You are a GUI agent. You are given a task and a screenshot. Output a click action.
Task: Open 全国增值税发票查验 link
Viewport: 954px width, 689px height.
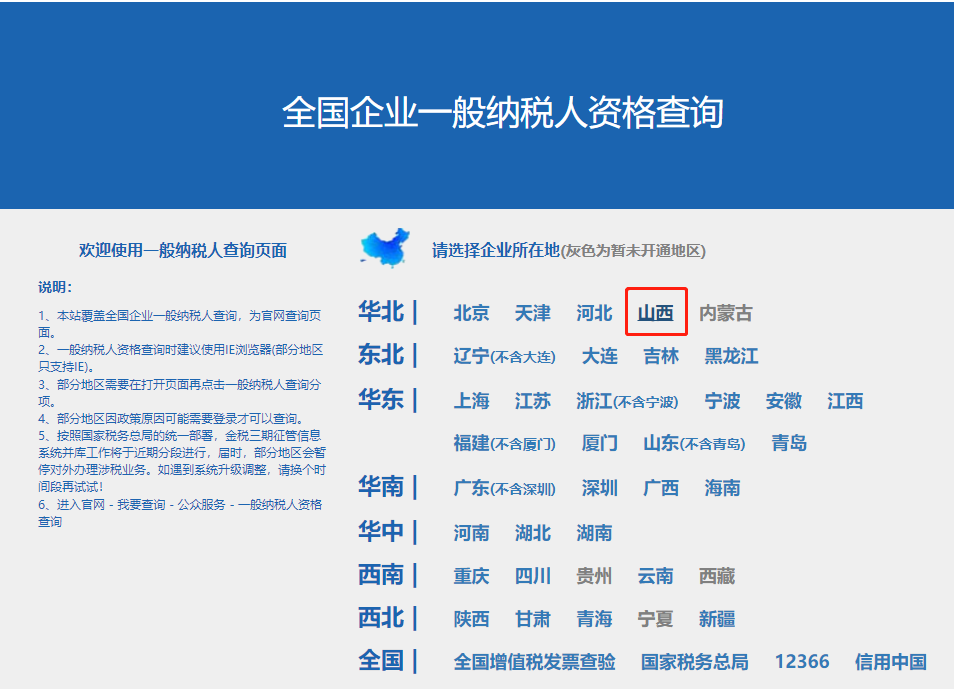pos(535,662)
